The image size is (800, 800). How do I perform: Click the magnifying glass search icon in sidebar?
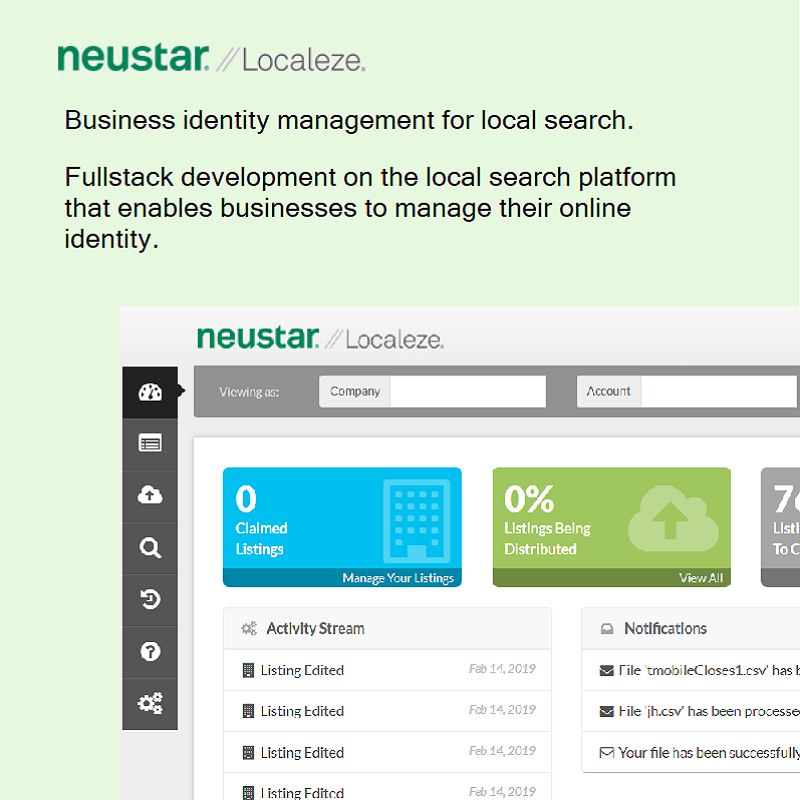pos(150,548)
